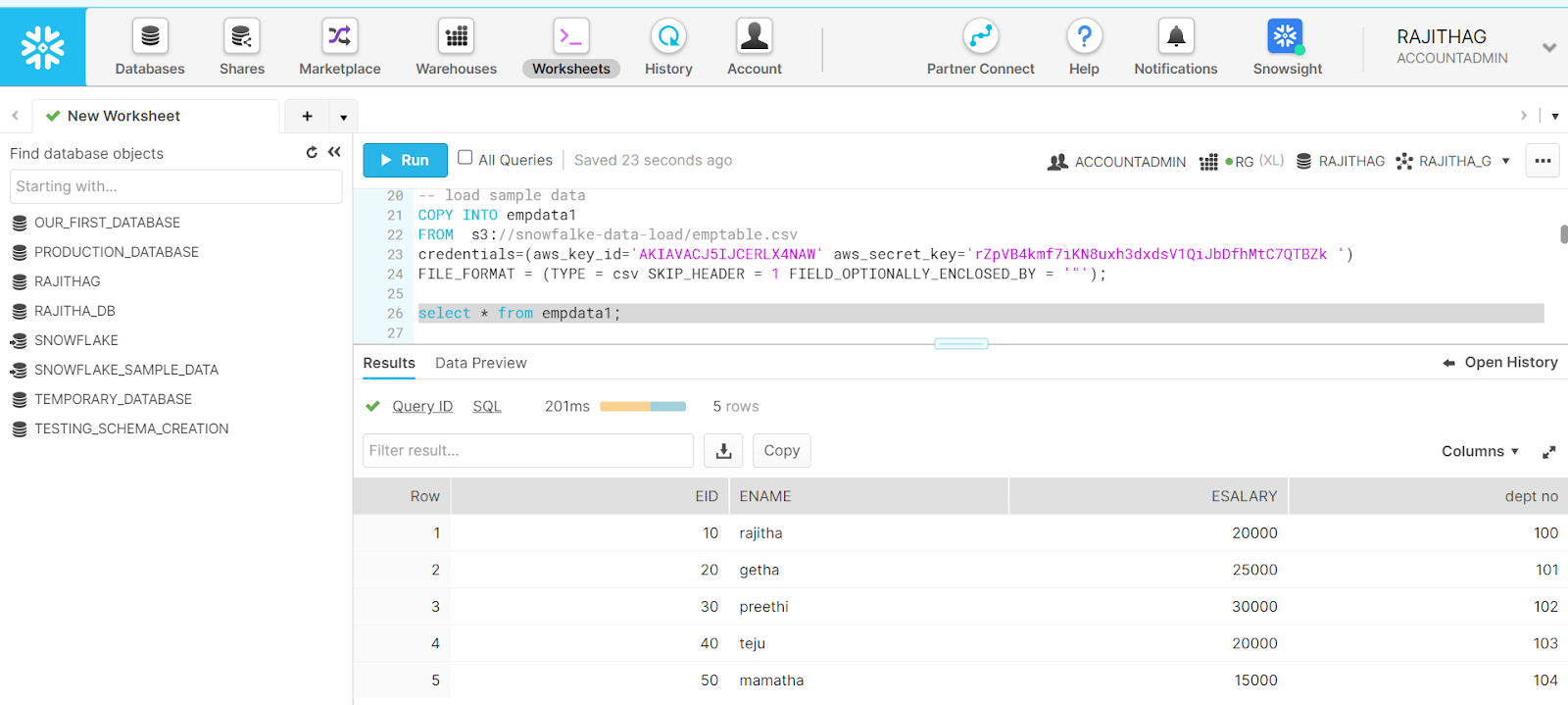Open the Shares page

pyautogui.click(x=242, y=47)
